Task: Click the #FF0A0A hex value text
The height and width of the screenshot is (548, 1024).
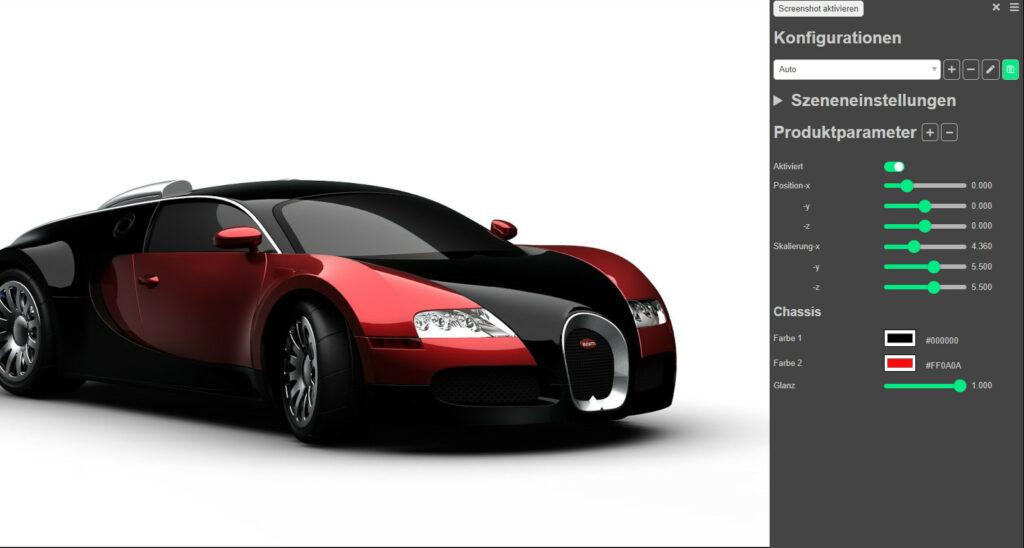Action: click(943, 366)
